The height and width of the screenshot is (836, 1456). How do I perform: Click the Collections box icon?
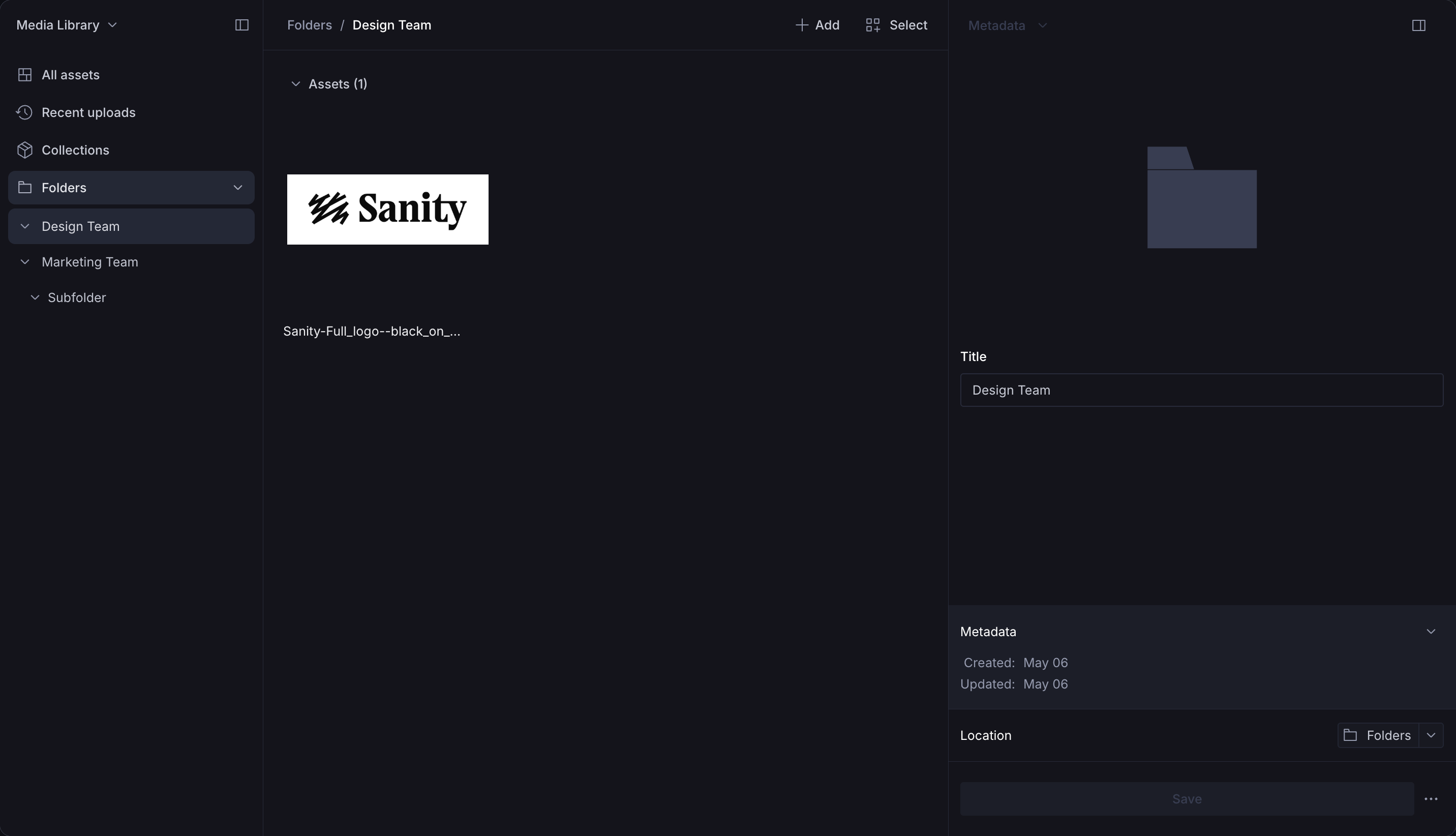25,150
